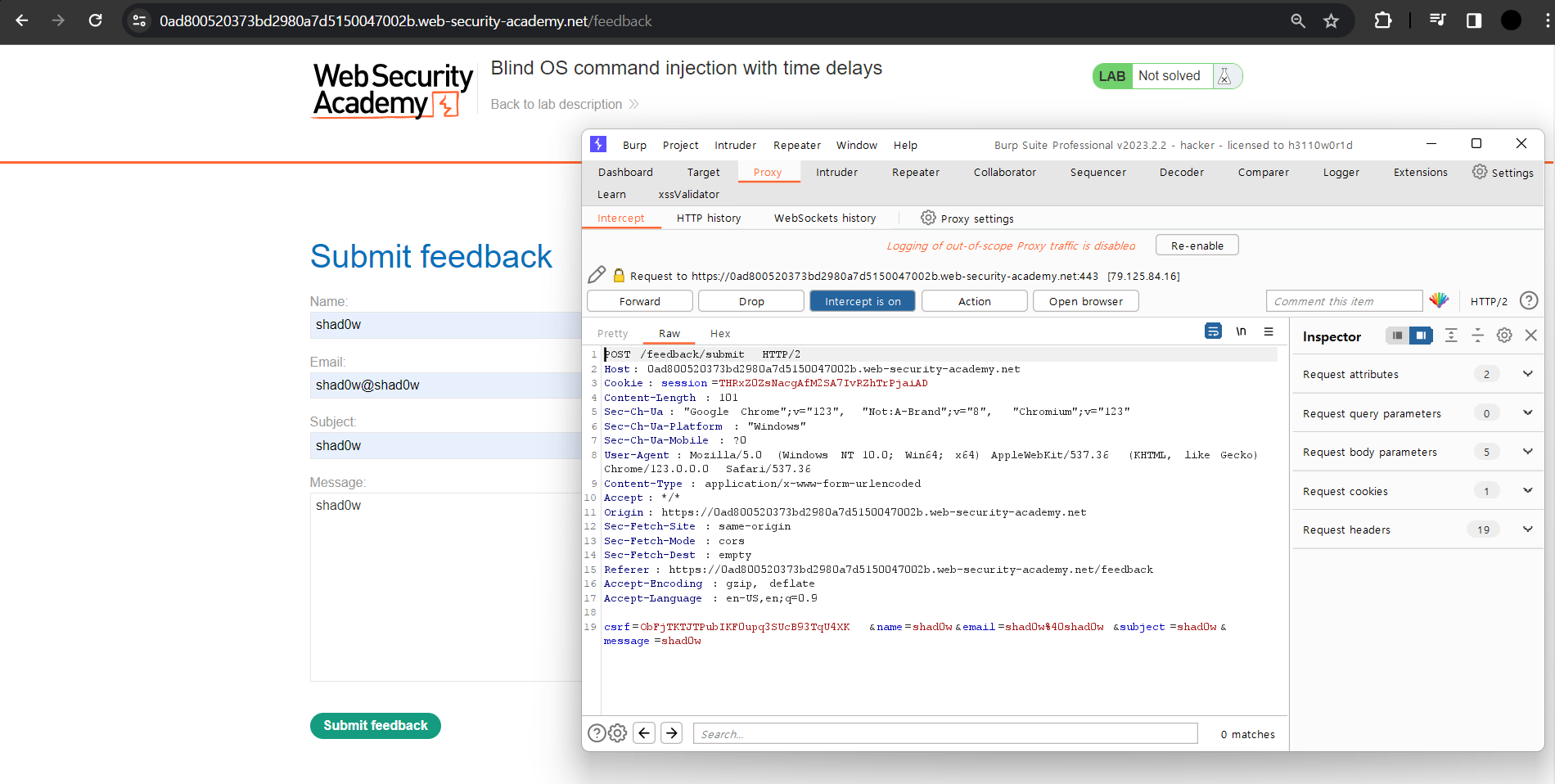
Task: Open the WebSockets history sub-tab
Action: pos(825,218)
